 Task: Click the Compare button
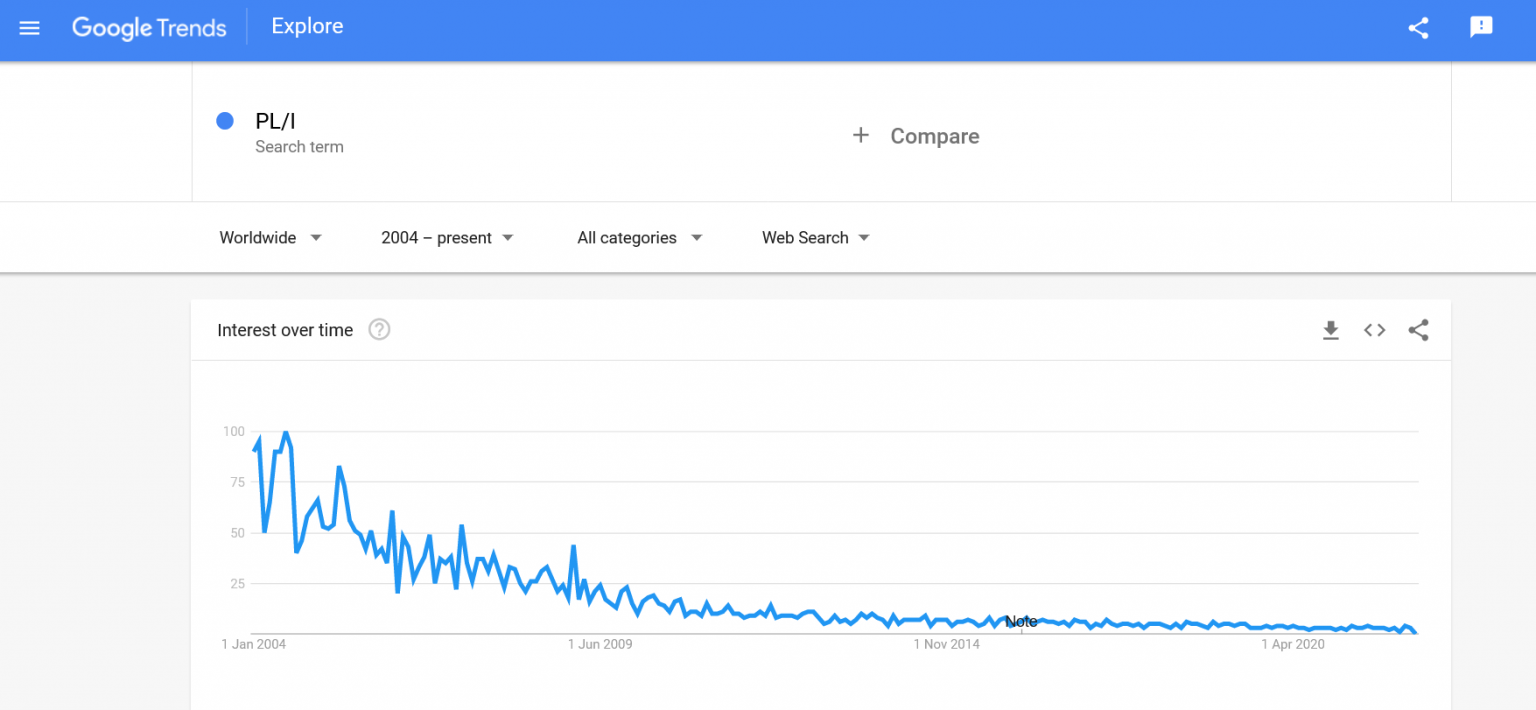coord(915,136)
